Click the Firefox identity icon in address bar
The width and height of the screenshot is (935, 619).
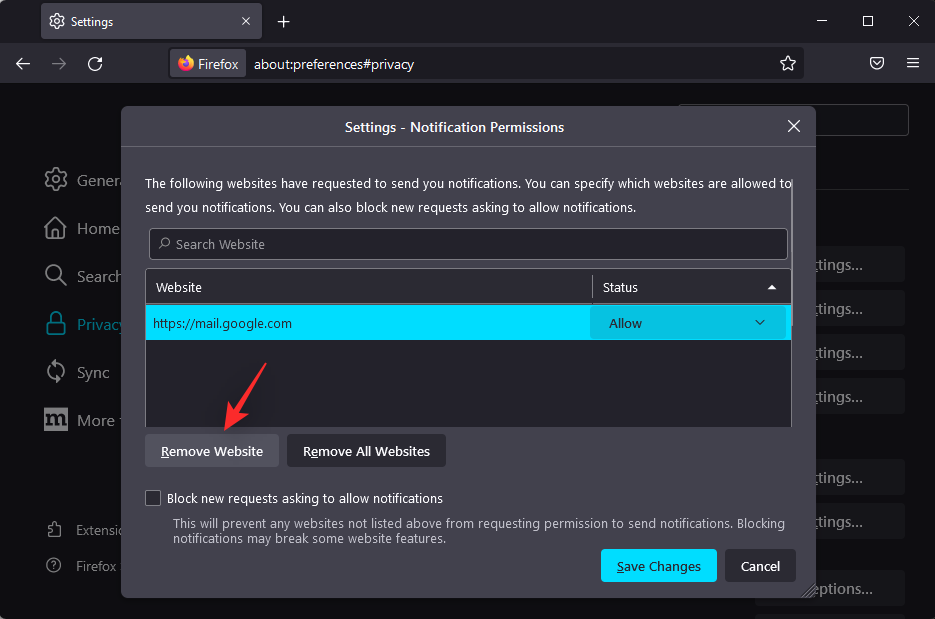click(208, 64)
